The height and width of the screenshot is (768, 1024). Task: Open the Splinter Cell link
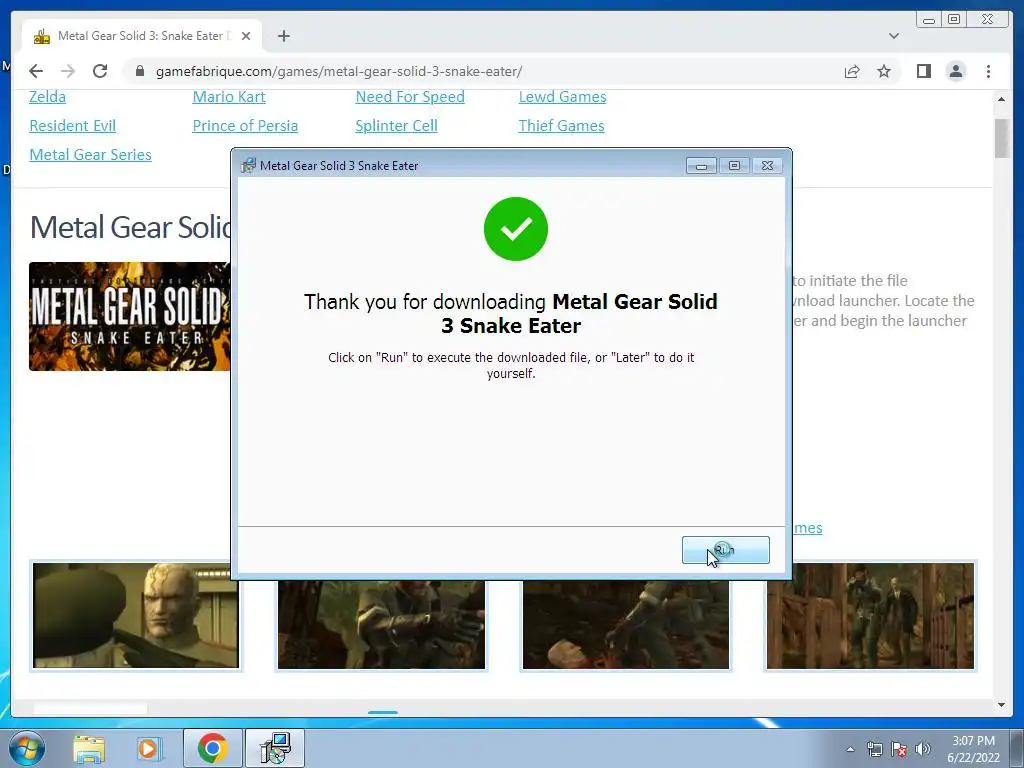(x=396, y=125)
